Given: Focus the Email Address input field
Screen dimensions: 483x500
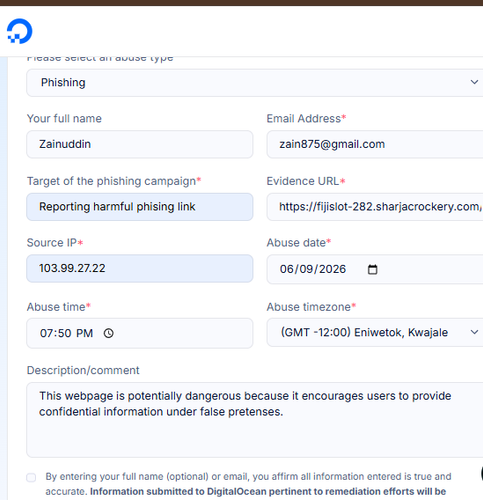Looking at the screenshot, I should (x=375, y=144).
